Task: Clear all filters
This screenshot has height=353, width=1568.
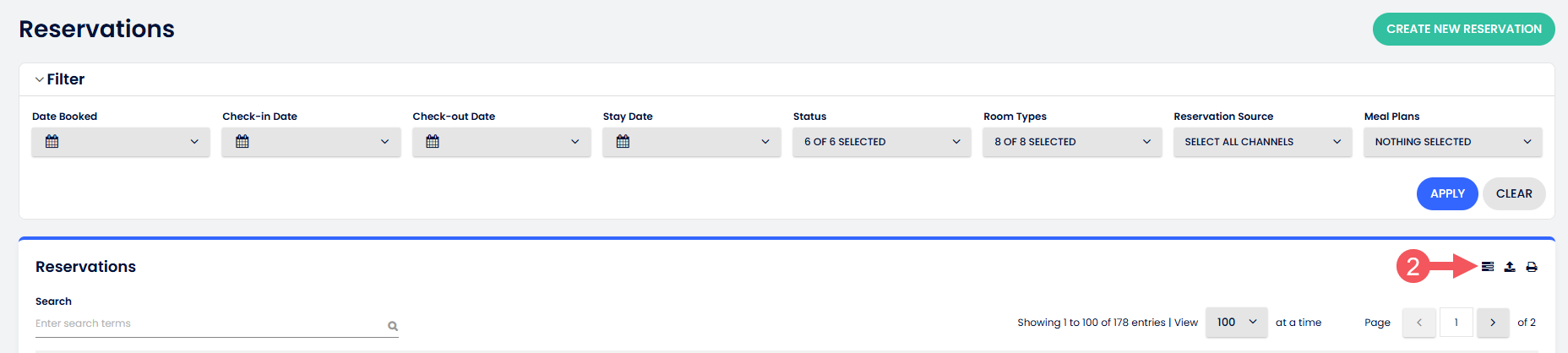Action: pos(1513,193)
